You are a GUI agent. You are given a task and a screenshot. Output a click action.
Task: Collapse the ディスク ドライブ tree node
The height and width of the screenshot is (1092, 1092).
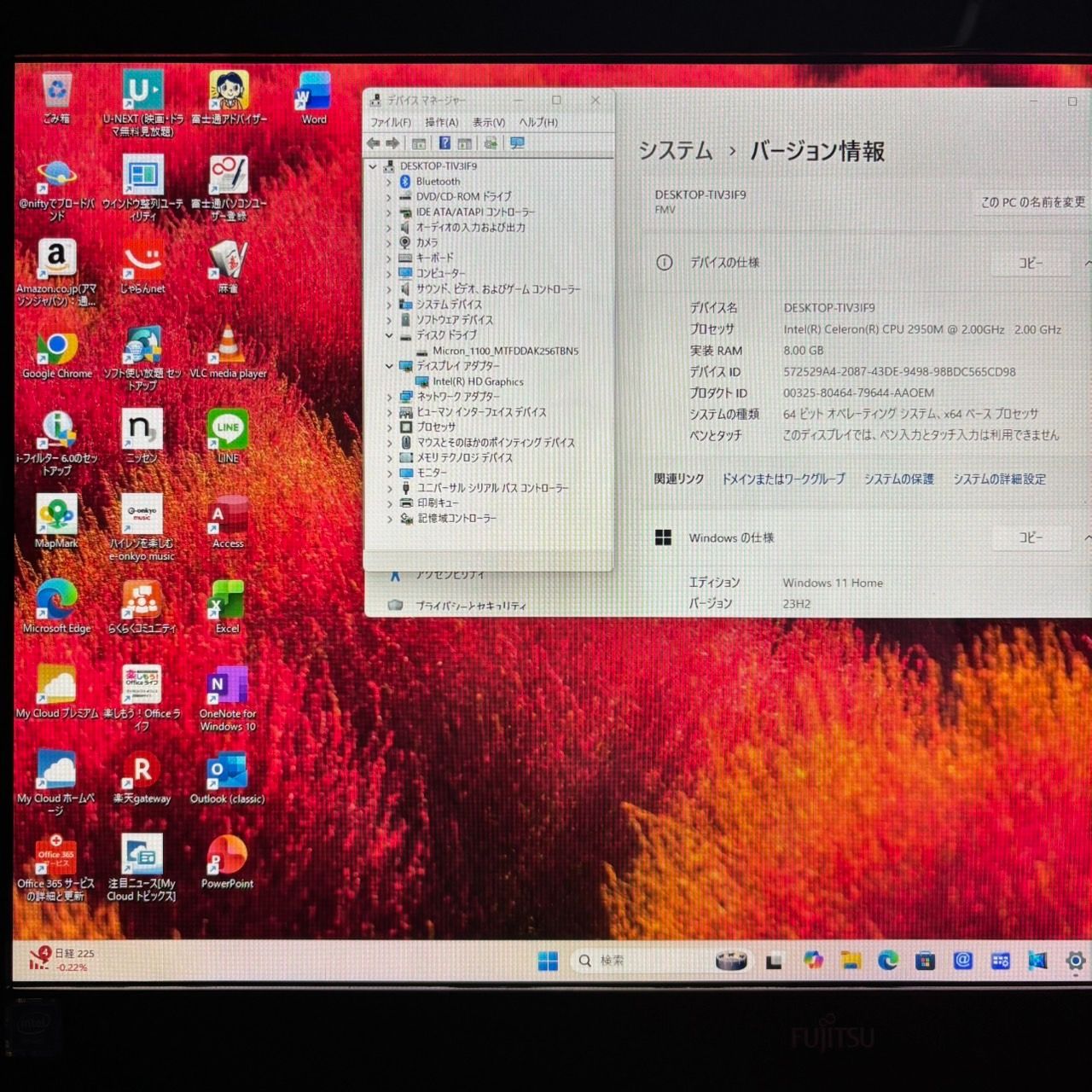click(x=389, y=335)
